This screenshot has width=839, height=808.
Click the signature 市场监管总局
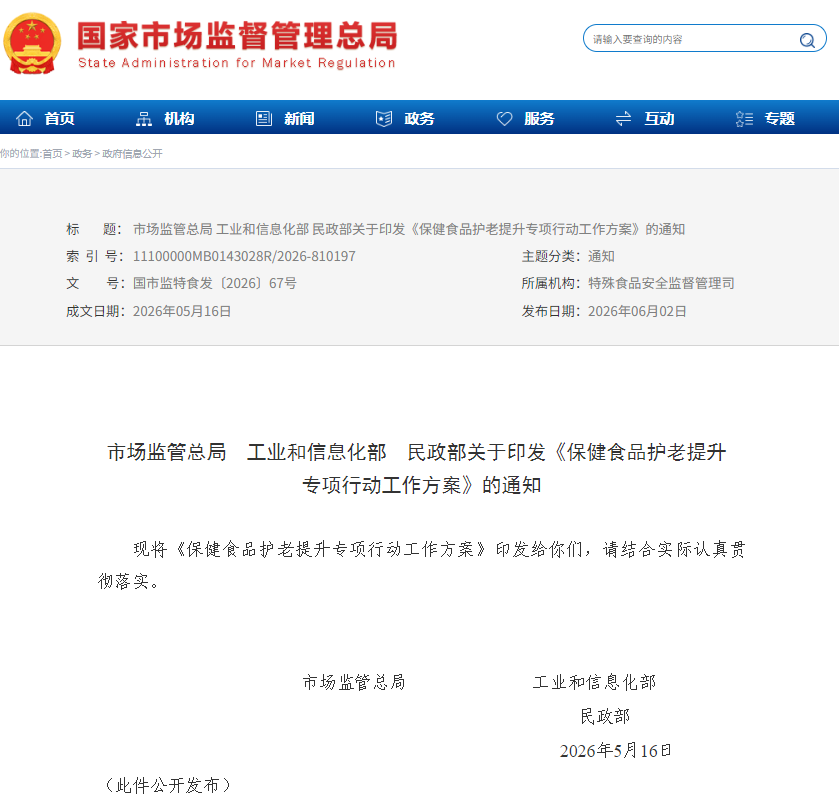click(x=354, y=682)
